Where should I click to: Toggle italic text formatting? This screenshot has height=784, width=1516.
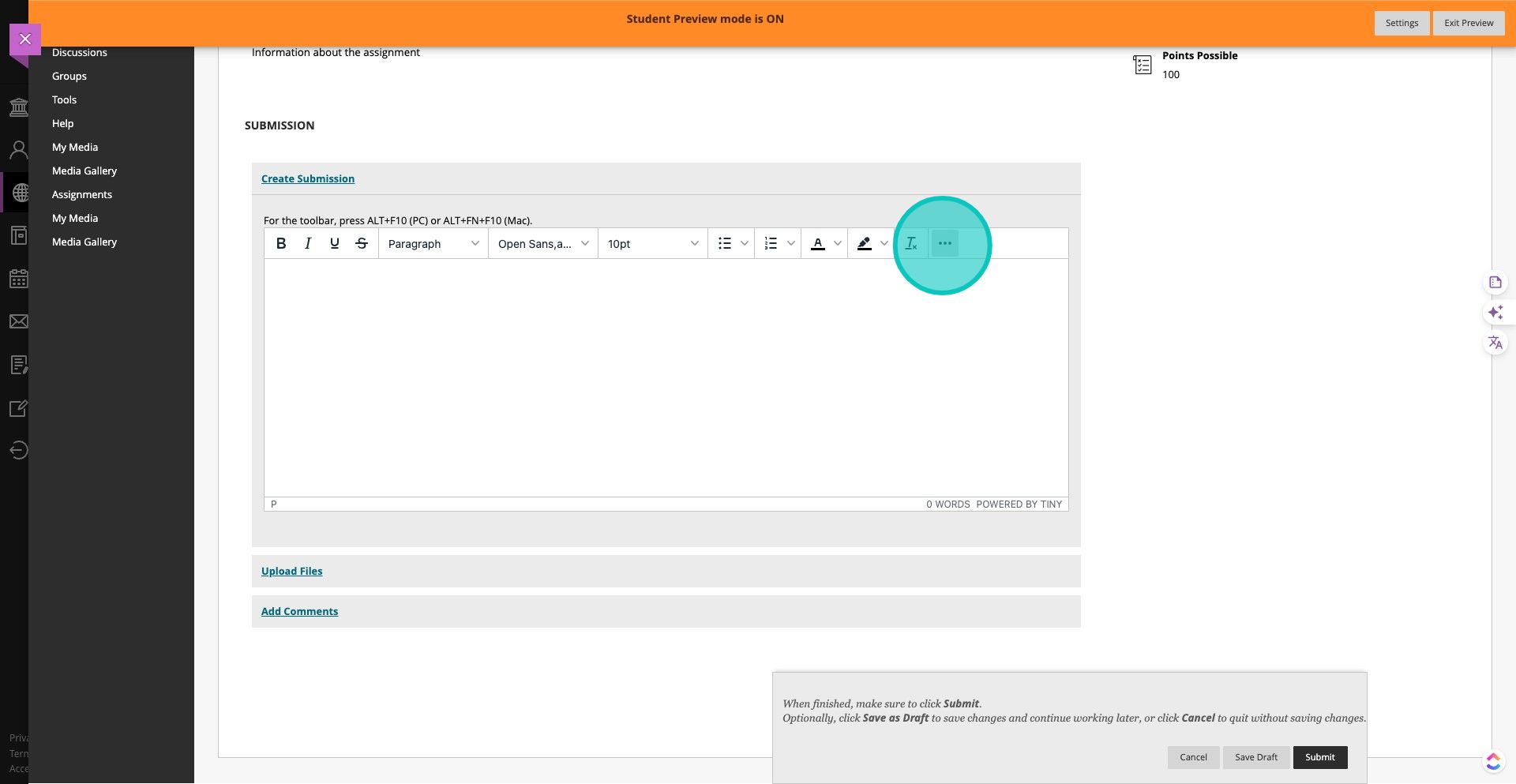click(308, 244)
